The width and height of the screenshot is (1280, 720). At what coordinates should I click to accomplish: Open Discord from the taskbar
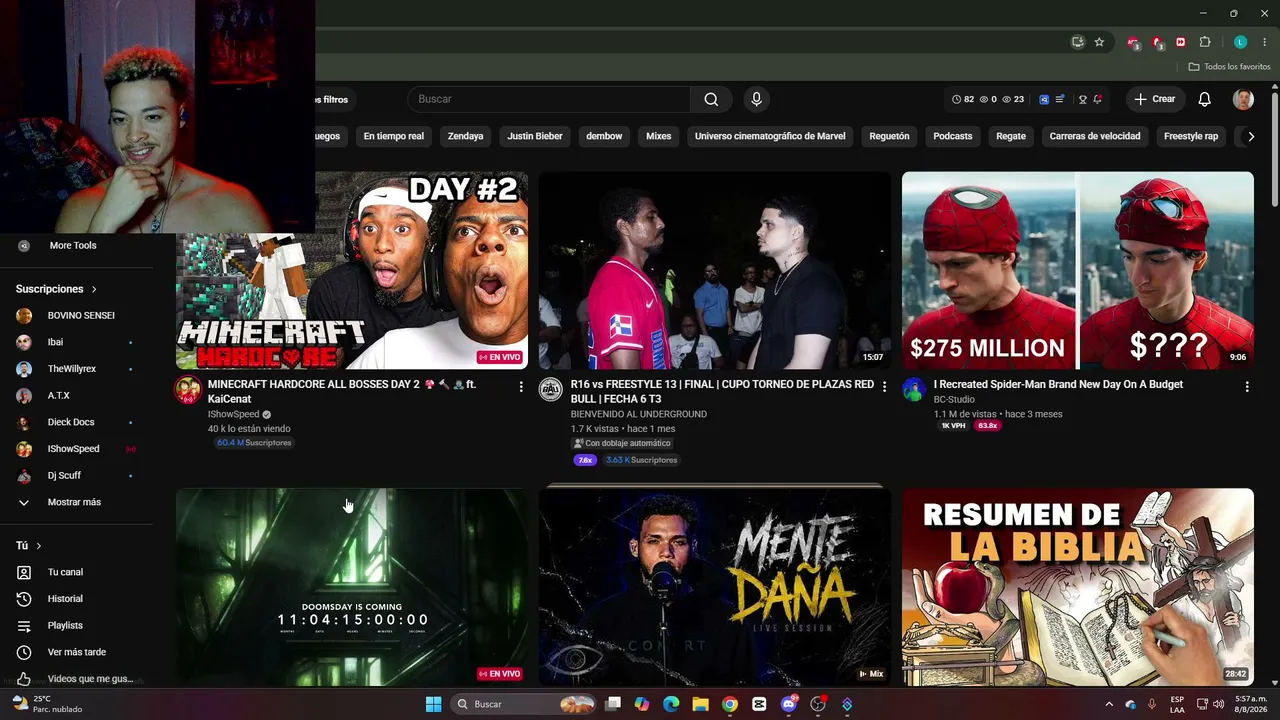coord(789,704)
